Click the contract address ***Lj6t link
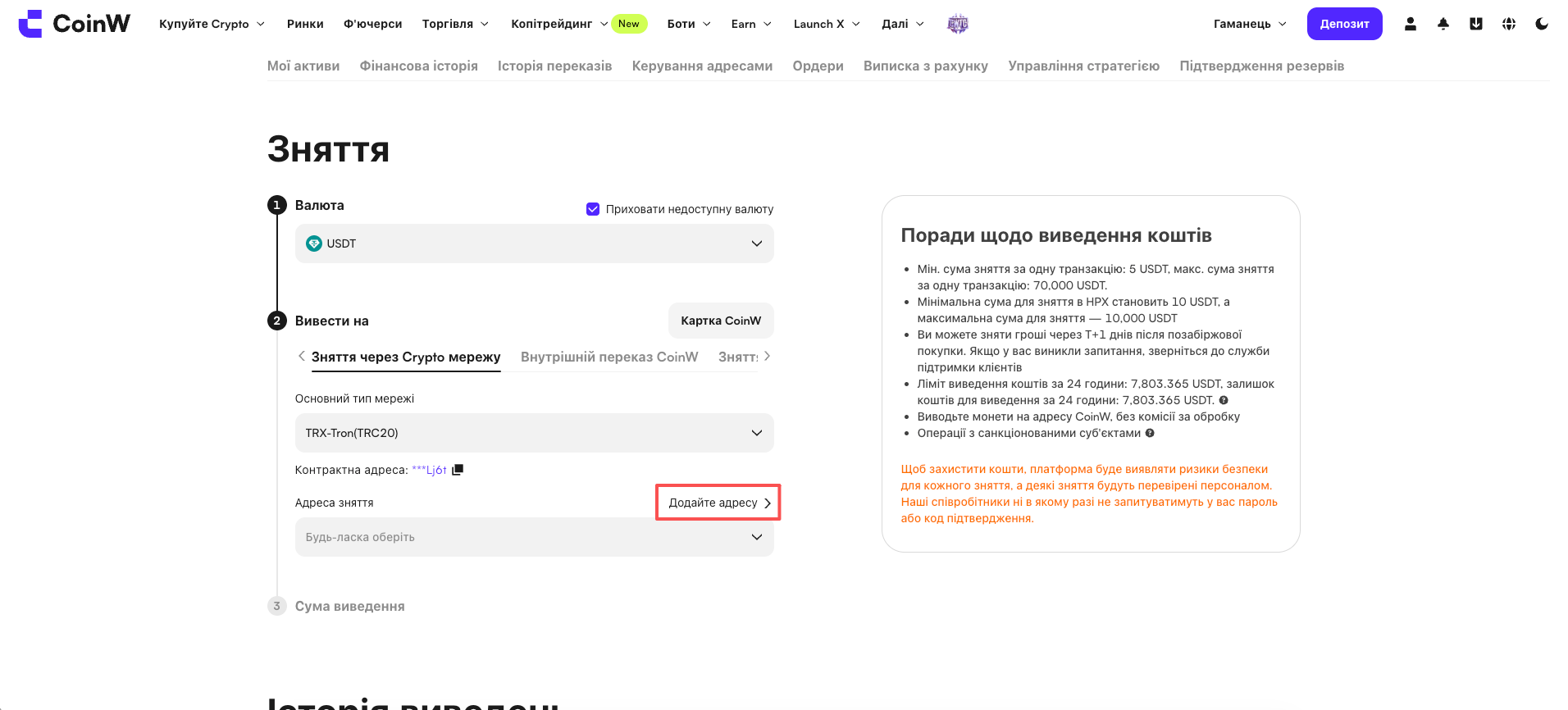Screen dimensions: 1568x710 (429, 470)
